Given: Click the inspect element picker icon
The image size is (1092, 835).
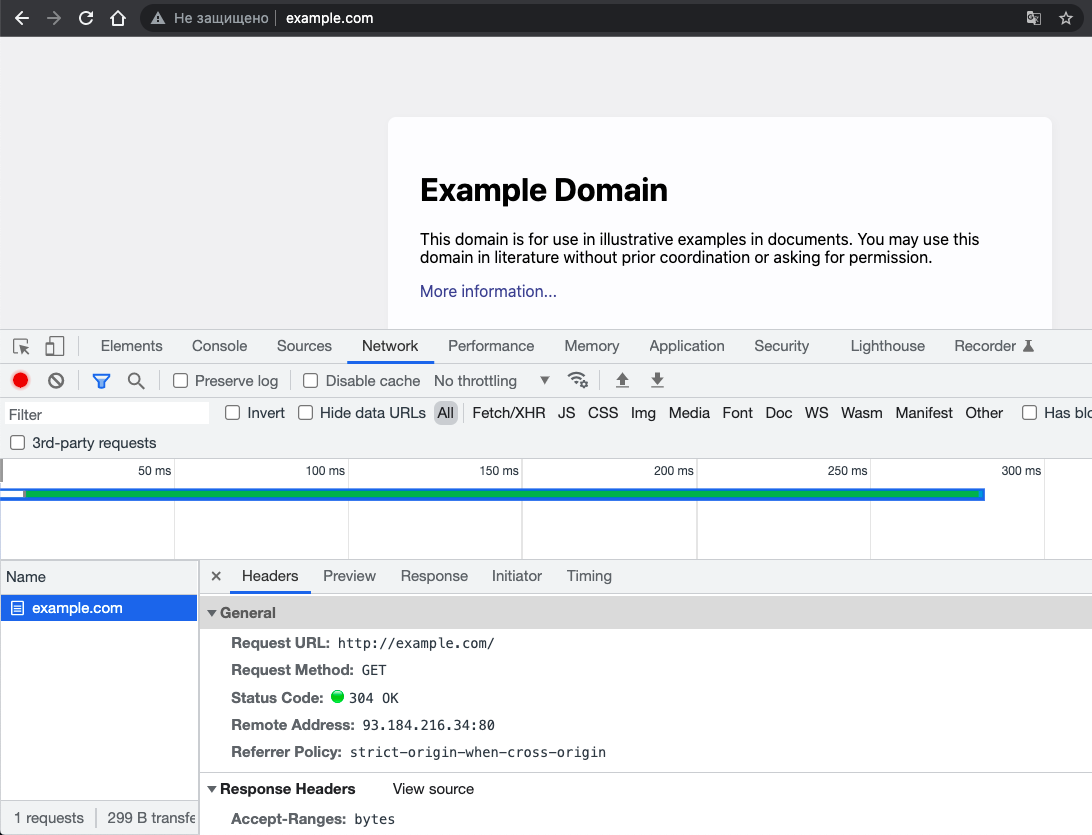Looking at the screenshot, I should click(21, 346).
